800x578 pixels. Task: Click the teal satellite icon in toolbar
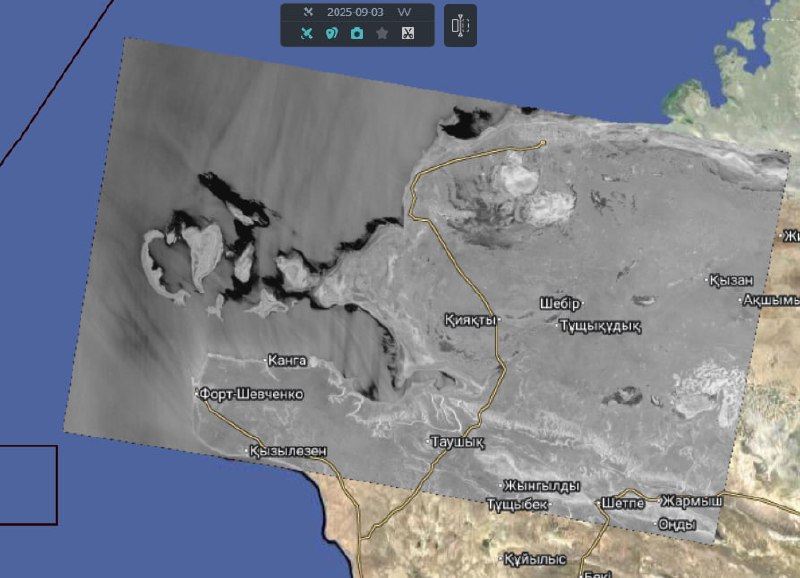[308, 33]
